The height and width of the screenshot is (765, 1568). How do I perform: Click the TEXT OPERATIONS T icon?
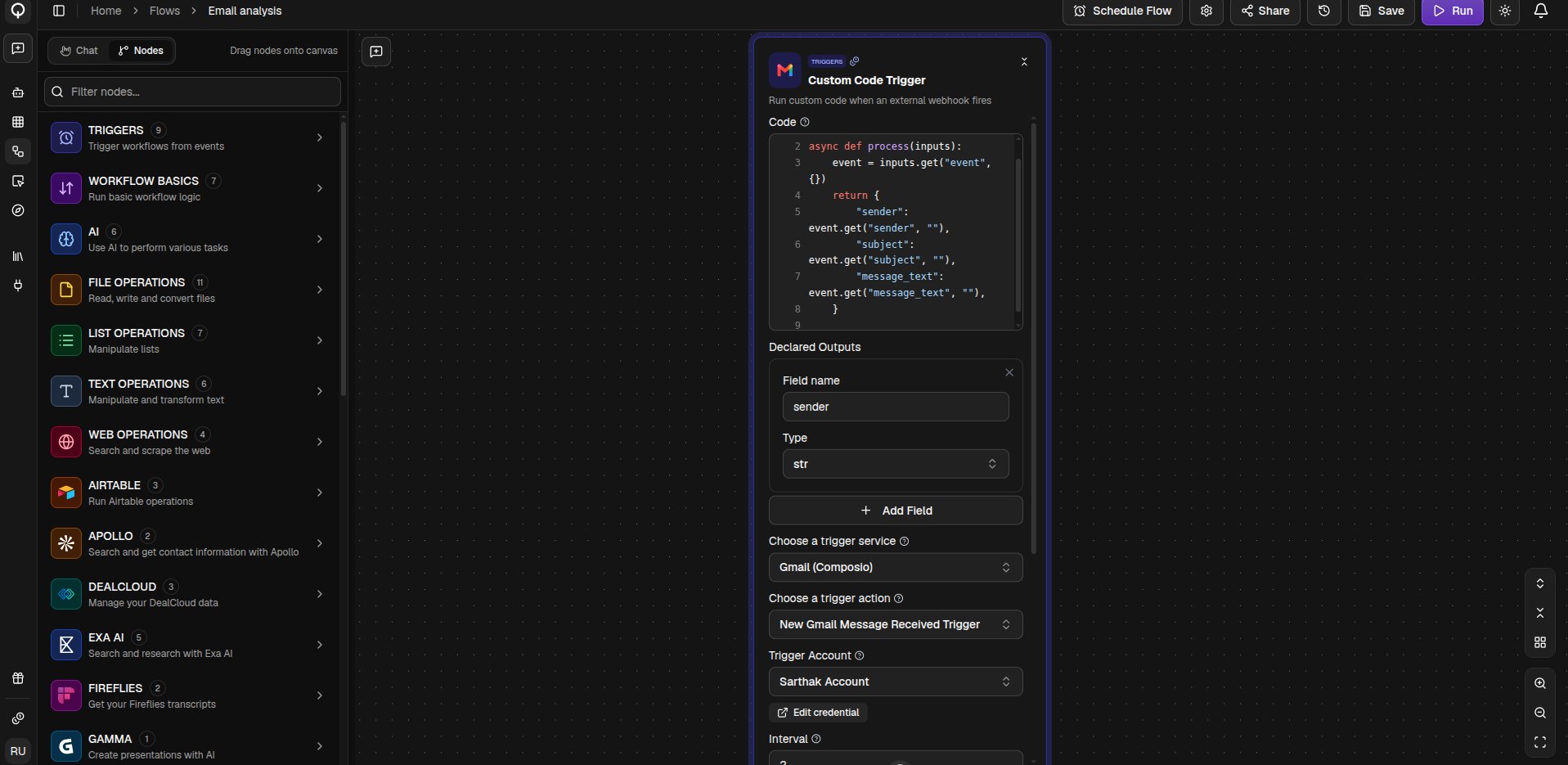pyautogui.click(x=66, y=391)
